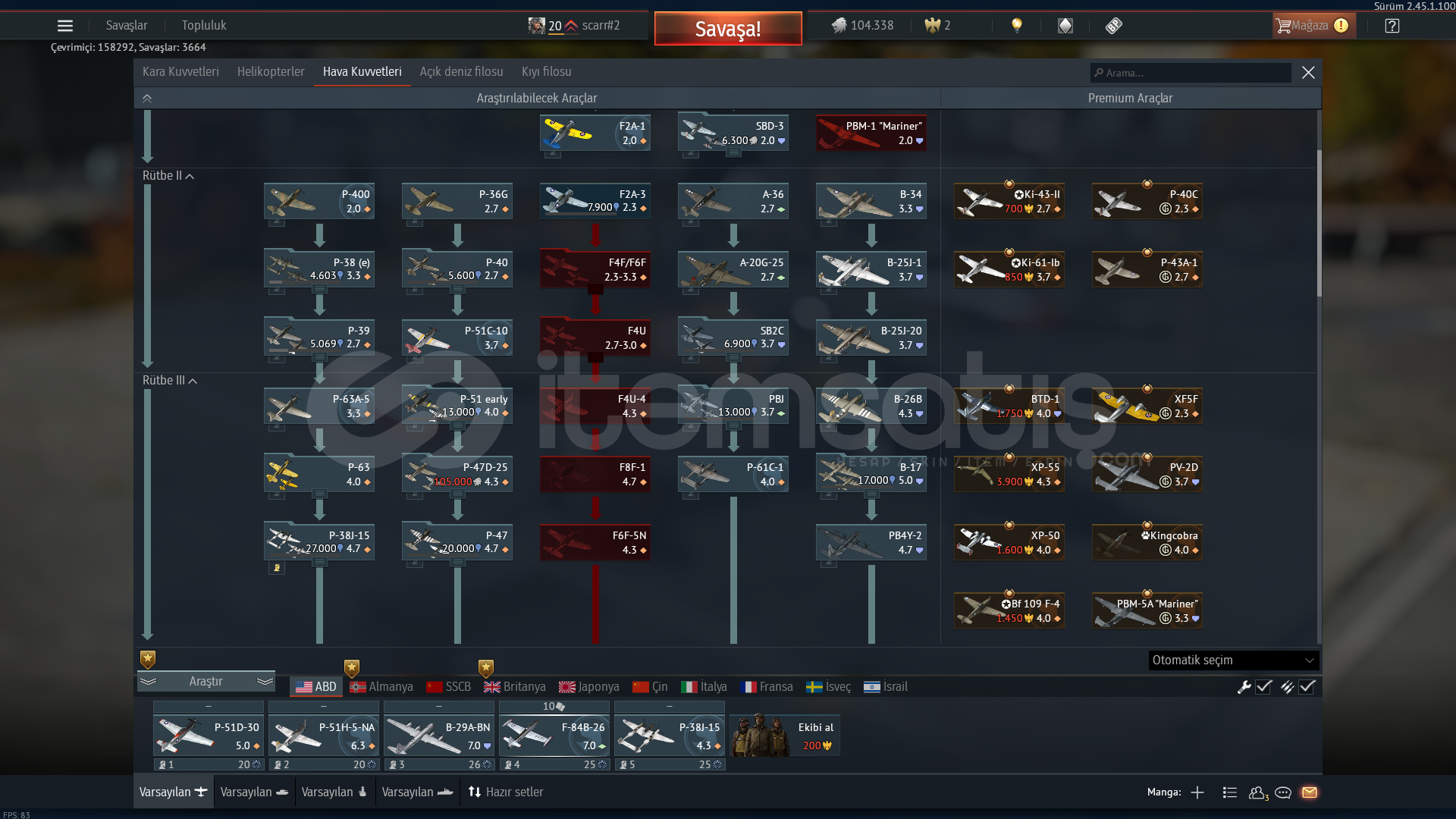Expand the F4U vehicle group

pyautogui.click(x=595, y=337)
